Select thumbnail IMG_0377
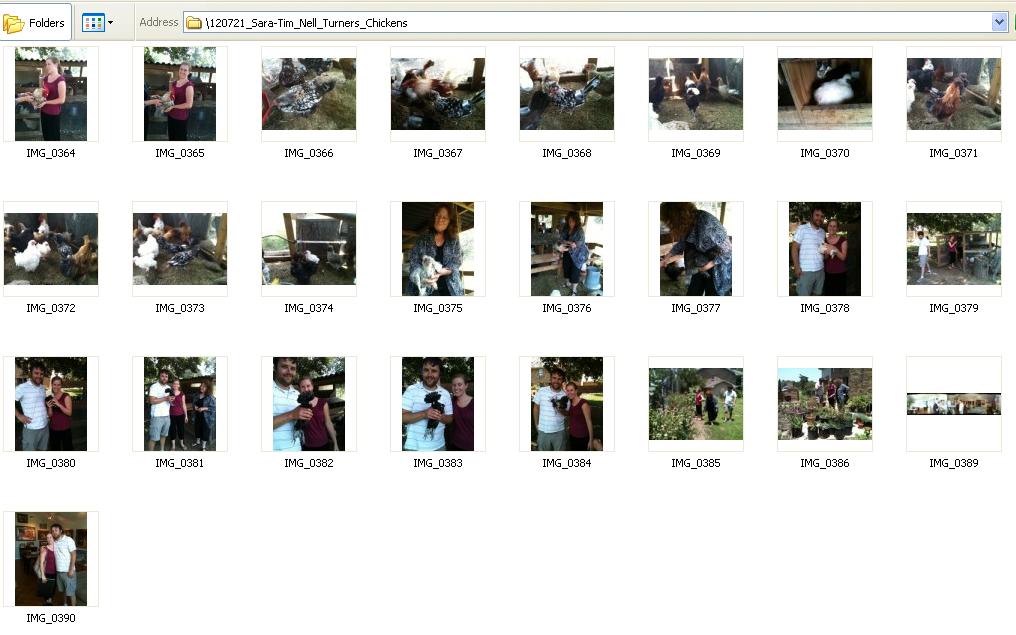 click(x=695, y=249)
